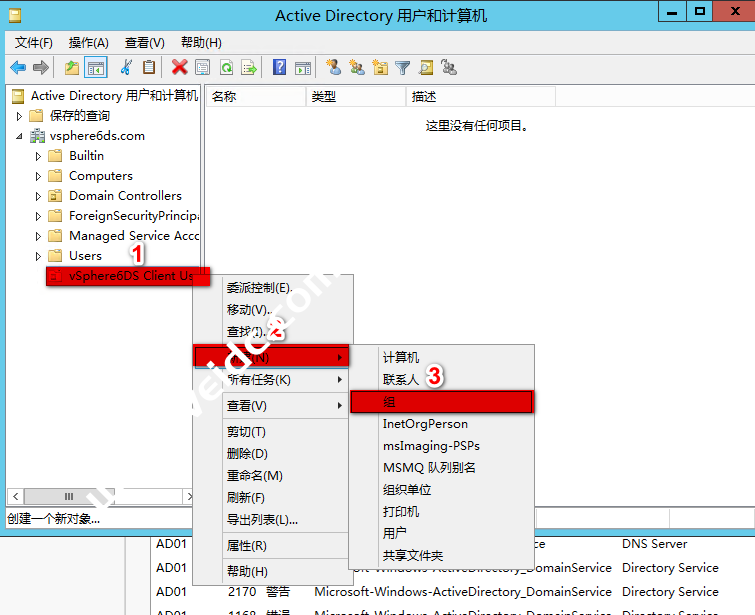The image size is (755, 615).
Task: Expand the Builtin tree node
Action: [x=38, y=156]
